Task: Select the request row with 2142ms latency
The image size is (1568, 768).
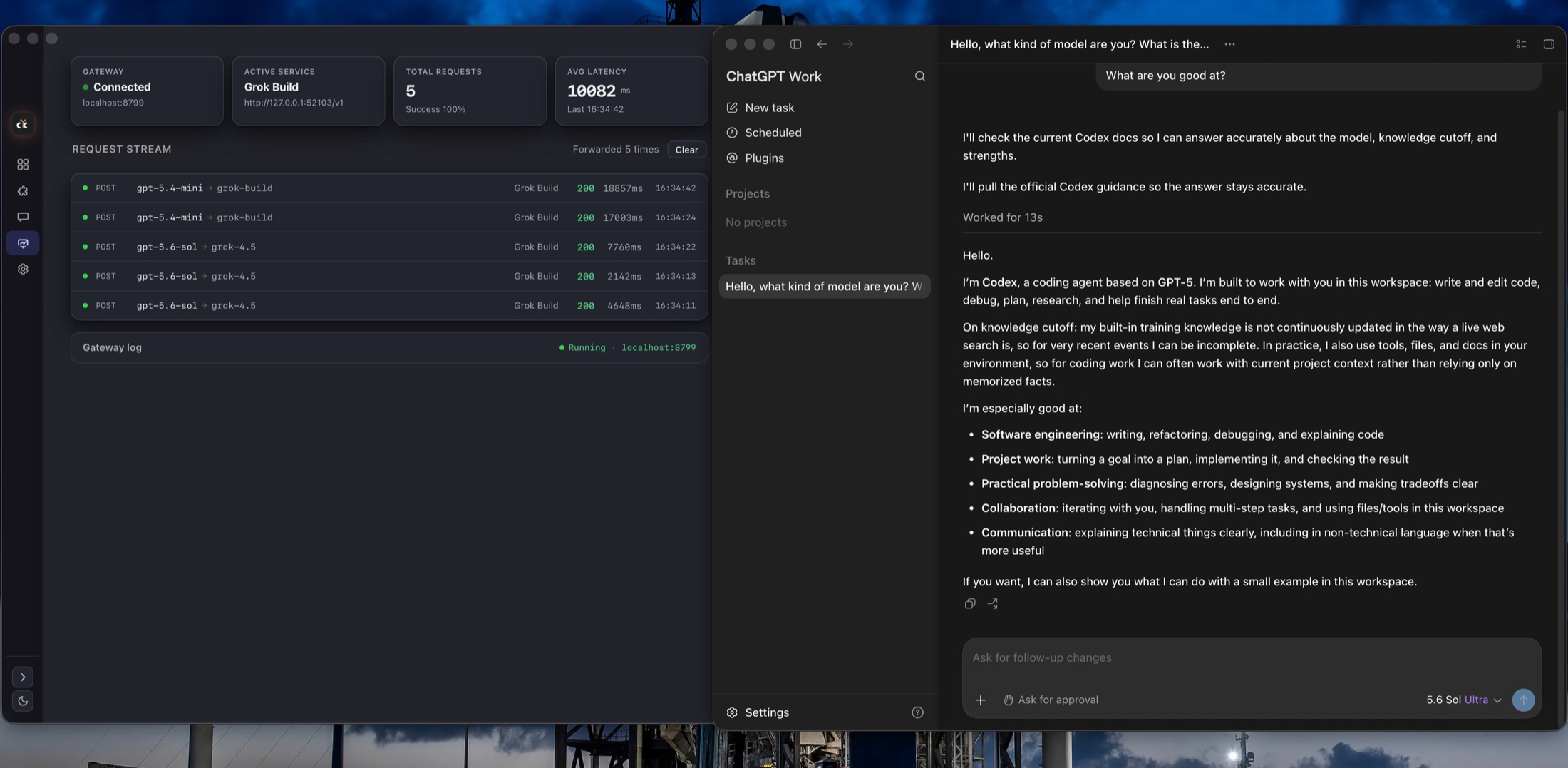Action: (x=389, y=276)
